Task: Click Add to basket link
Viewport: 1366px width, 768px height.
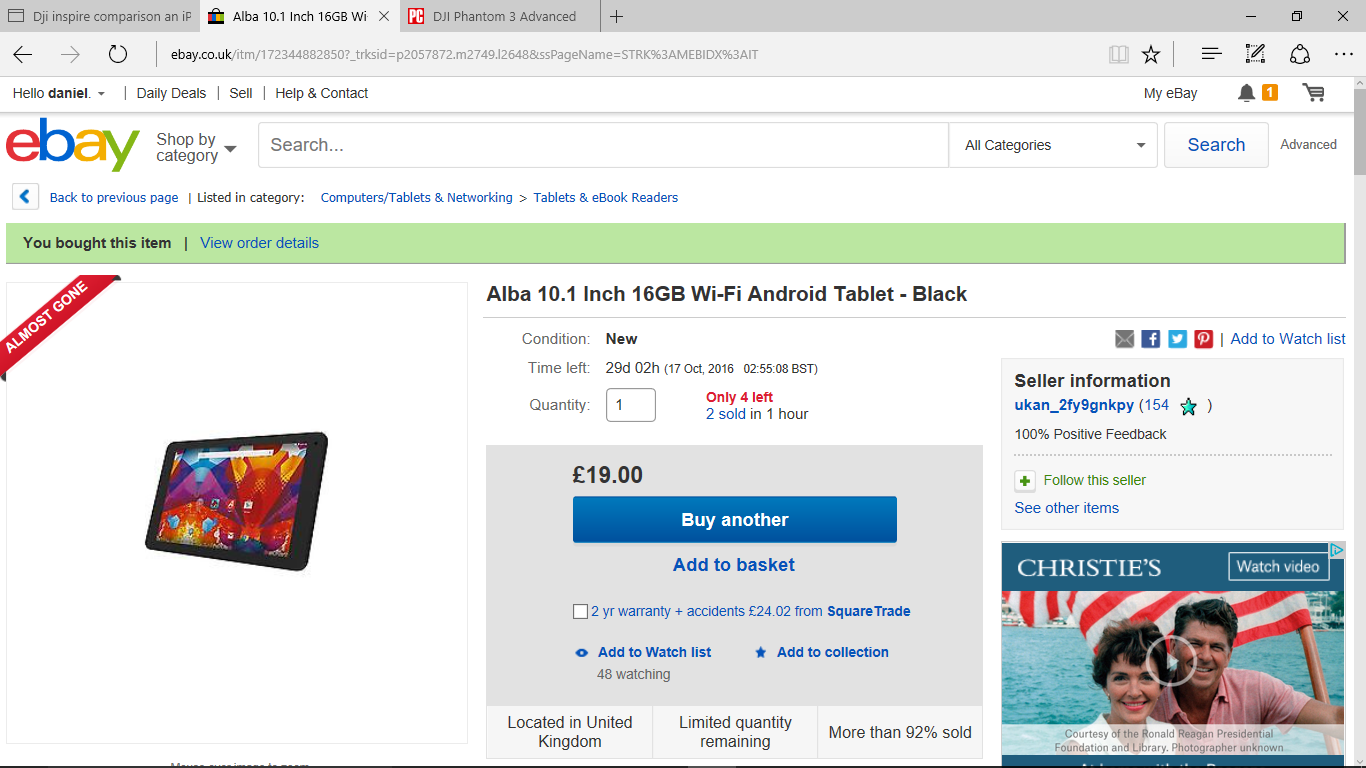Action: [734, 565]
